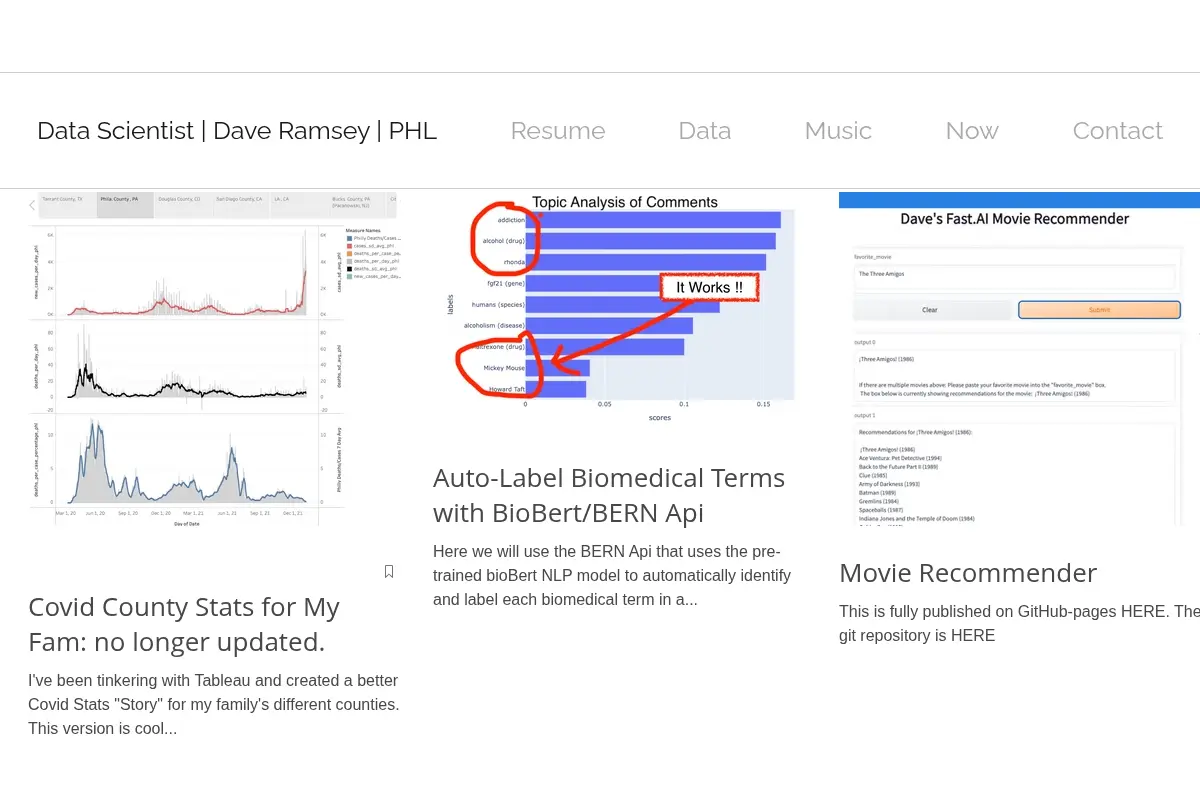The width and height of the screenshot is (1200, 800).
Task: Open the Contact page
Action: coord(1117,131)
